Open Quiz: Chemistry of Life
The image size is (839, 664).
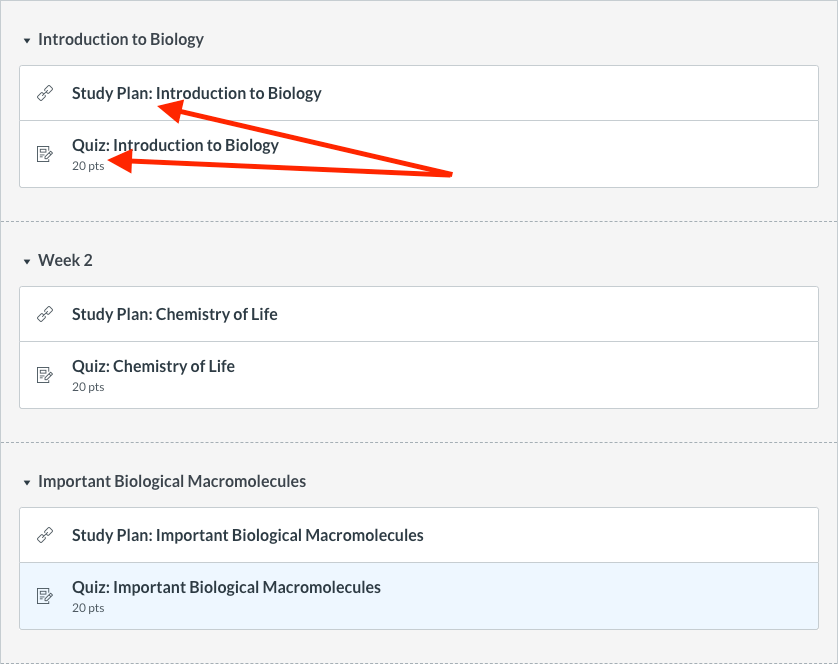153,367
